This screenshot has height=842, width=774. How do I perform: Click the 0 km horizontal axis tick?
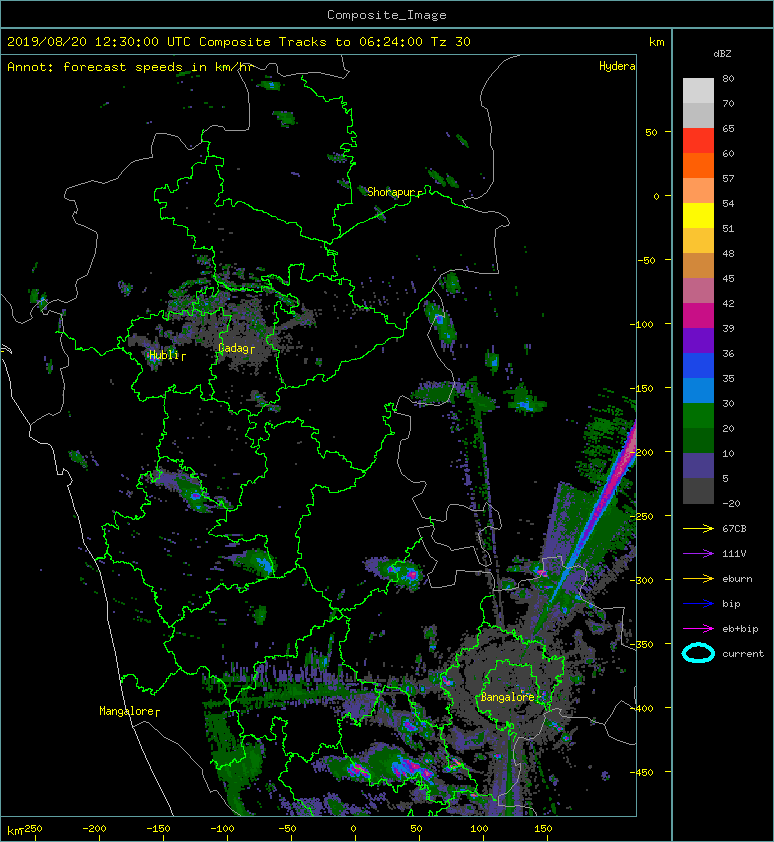[354, 829]
